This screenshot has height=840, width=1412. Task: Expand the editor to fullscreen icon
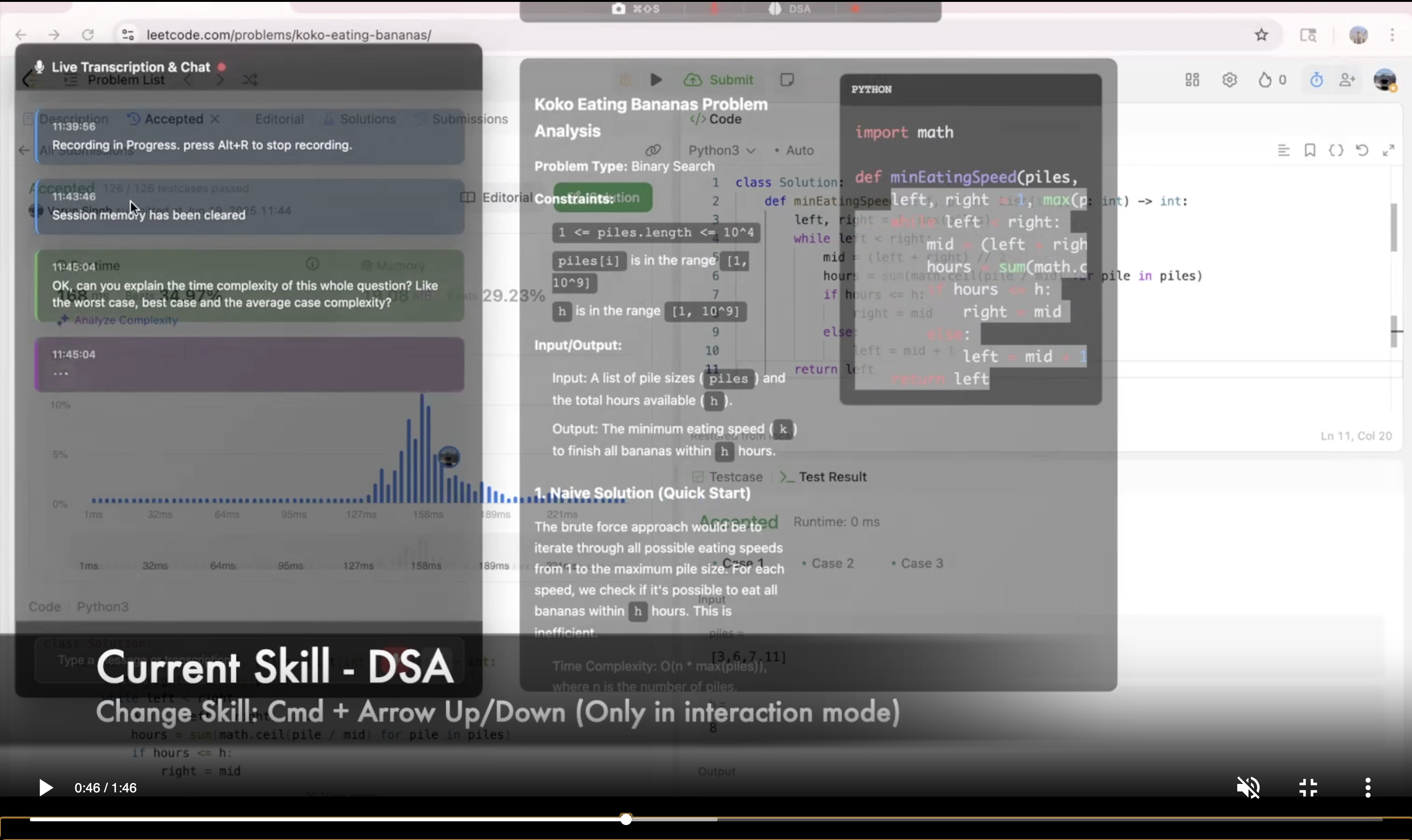point(1388,150)
